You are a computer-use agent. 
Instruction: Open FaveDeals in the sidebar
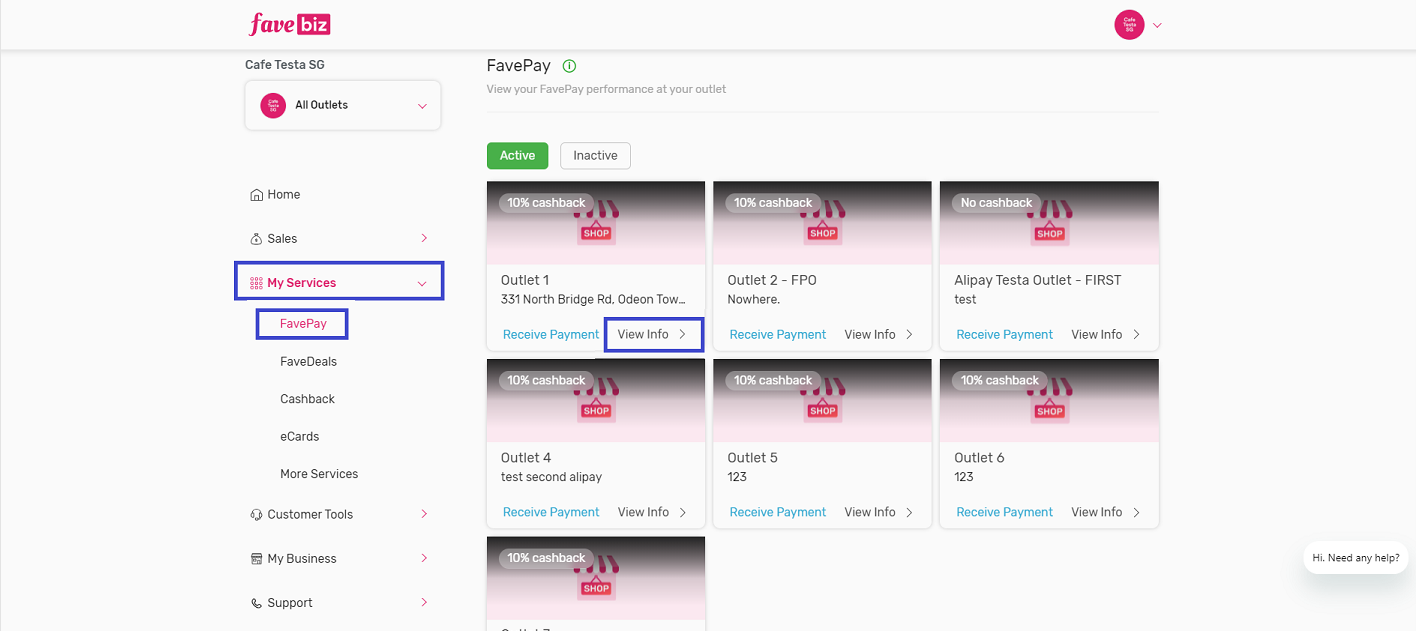(x=309, y=361)
